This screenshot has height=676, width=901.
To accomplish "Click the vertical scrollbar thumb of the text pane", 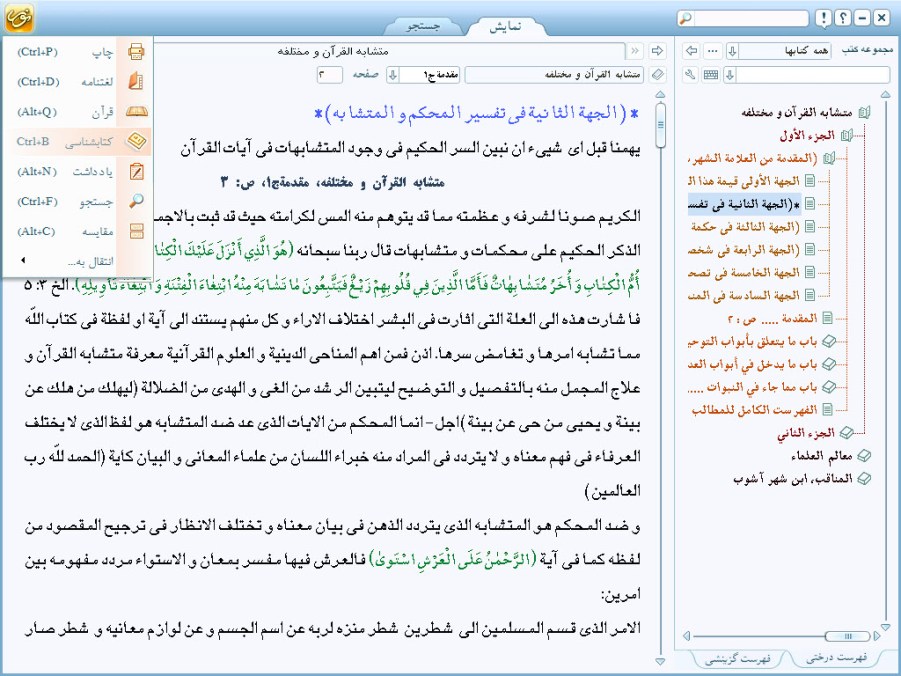I will pos(660,124).
